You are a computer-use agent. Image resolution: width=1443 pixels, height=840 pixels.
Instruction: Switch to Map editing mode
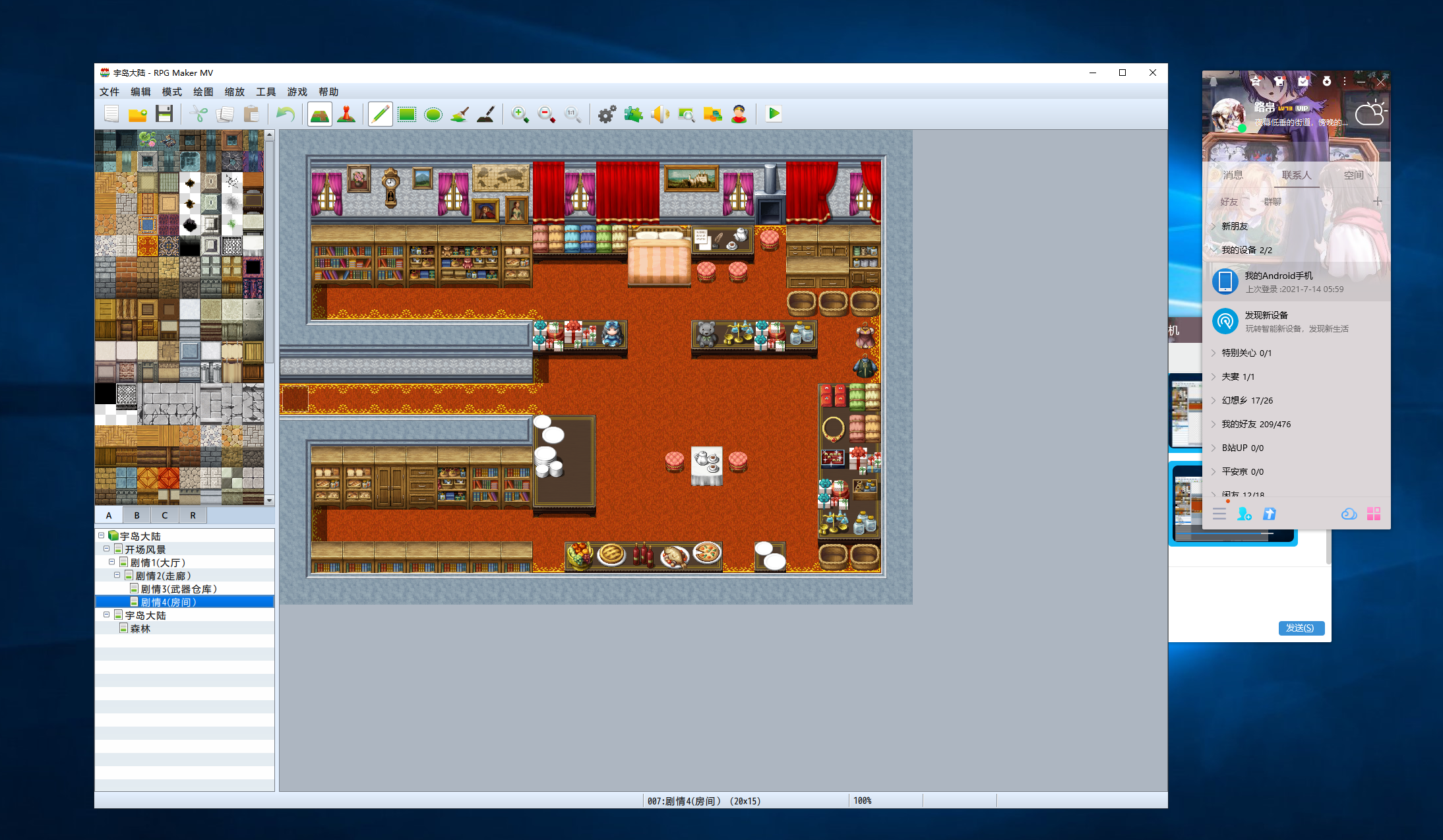[x=320, y=115]
